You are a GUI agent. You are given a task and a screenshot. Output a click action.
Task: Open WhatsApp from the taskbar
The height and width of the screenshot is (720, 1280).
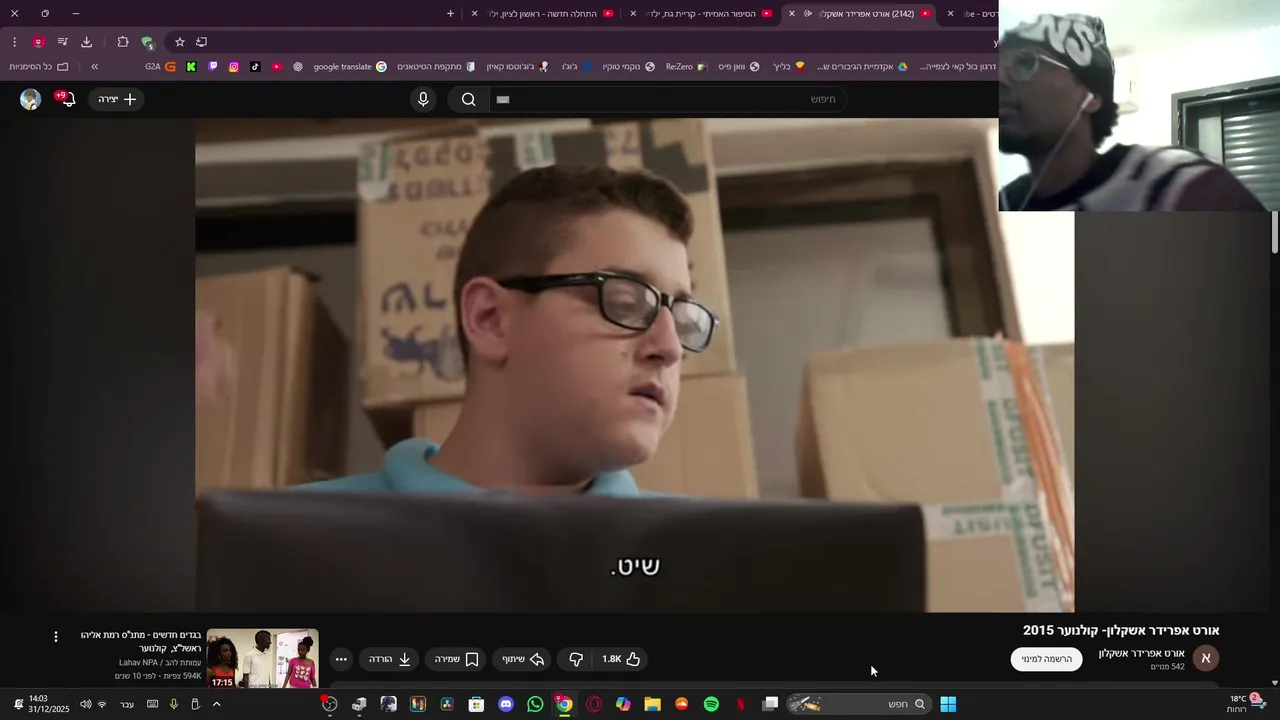535,704
